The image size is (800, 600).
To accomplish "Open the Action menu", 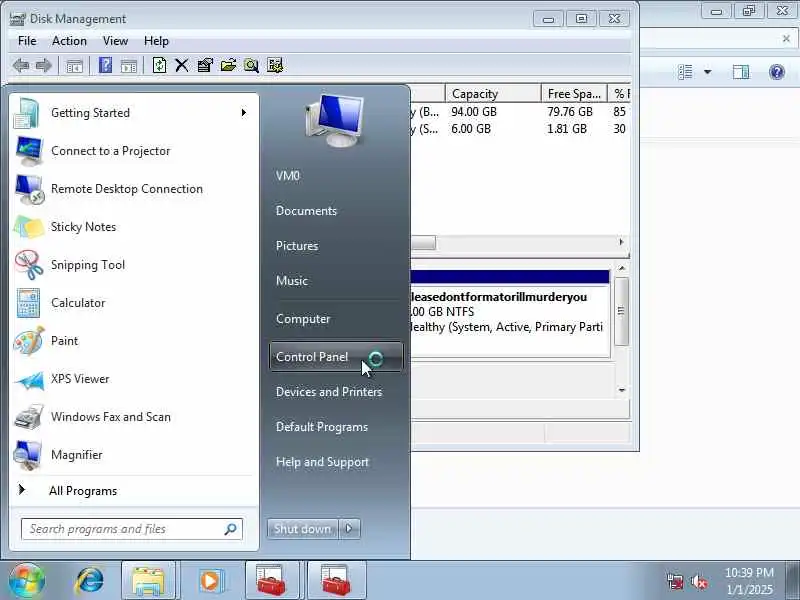I will pyautogui.click(x=69, y=41).
